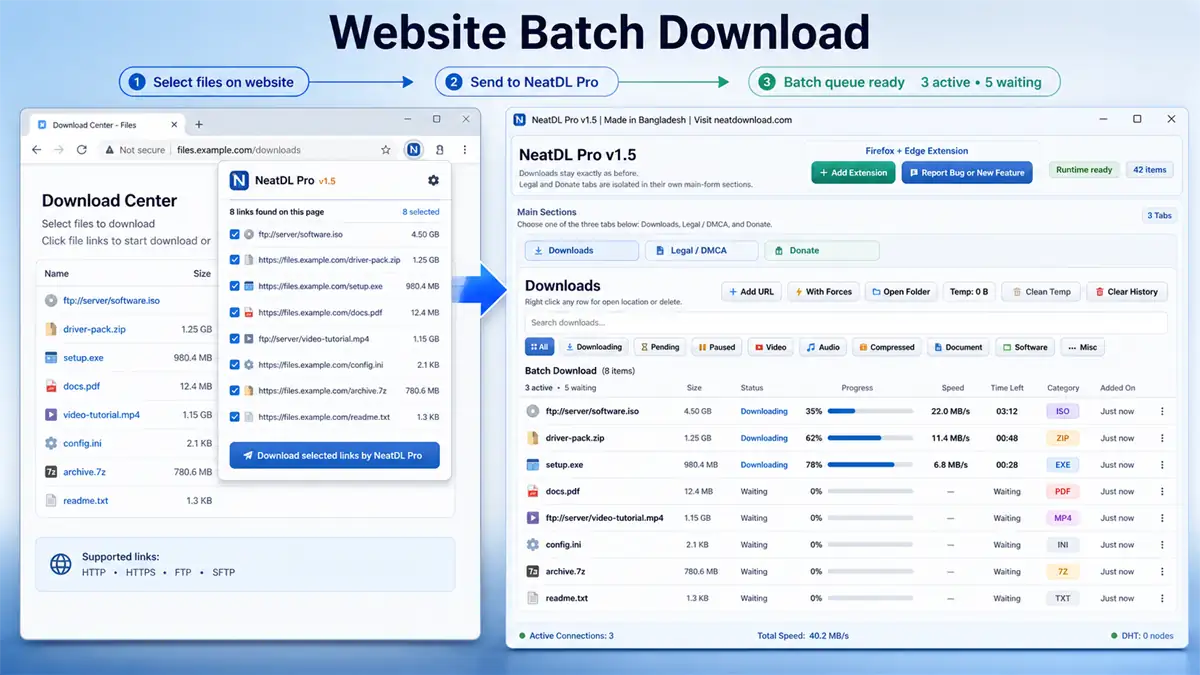This screenshot has width=1200, height=675.
Task: Open row menu for ftp://server/software.iso download
Action: tap(1162, 411)
